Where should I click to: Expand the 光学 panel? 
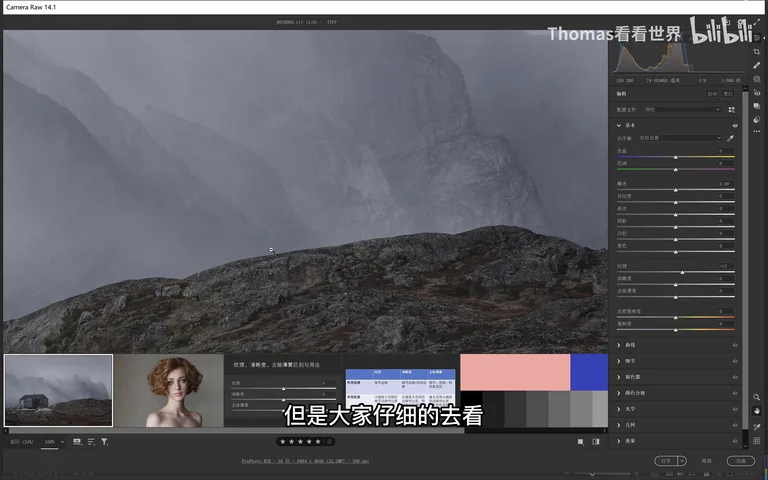point(619,409)
